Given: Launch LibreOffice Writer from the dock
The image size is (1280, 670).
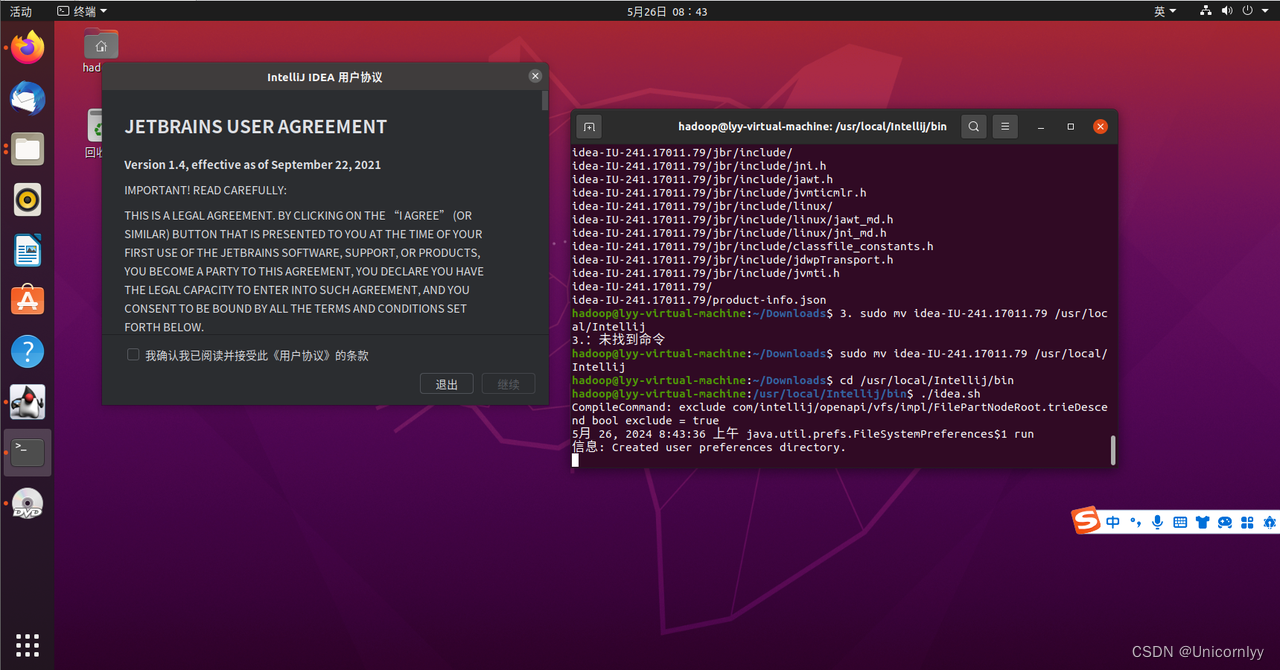Looking at the screenshot, I should 28,250.
